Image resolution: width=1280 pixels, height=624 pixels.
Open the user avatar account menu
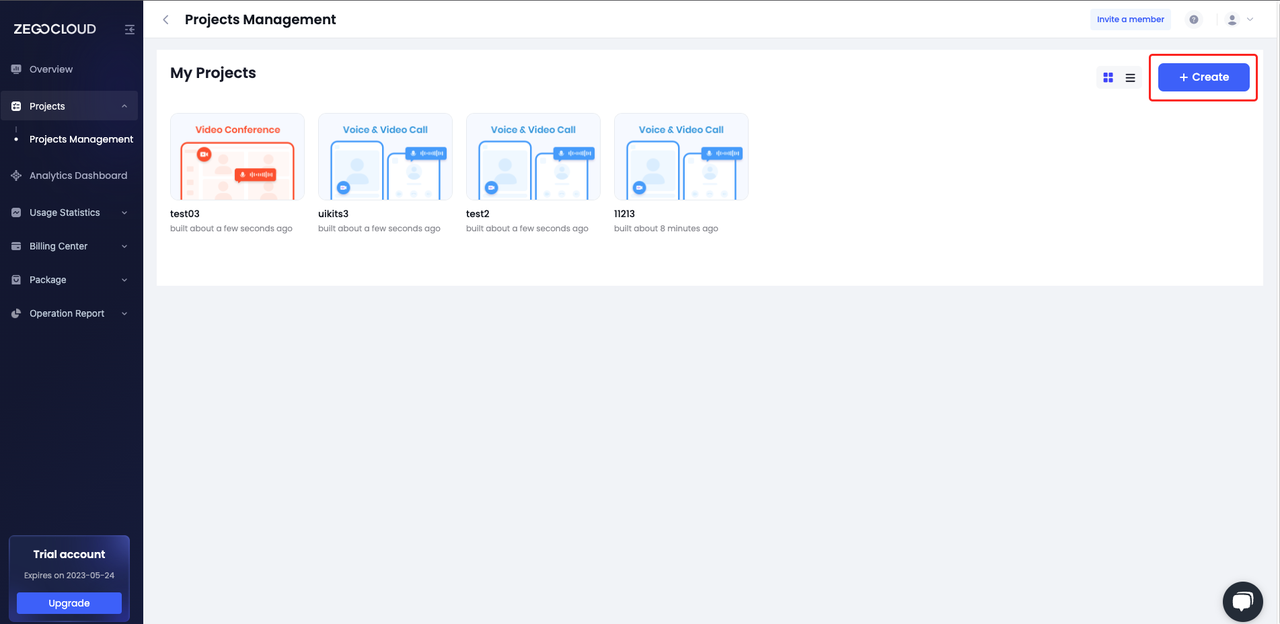tap(1240, 20)
